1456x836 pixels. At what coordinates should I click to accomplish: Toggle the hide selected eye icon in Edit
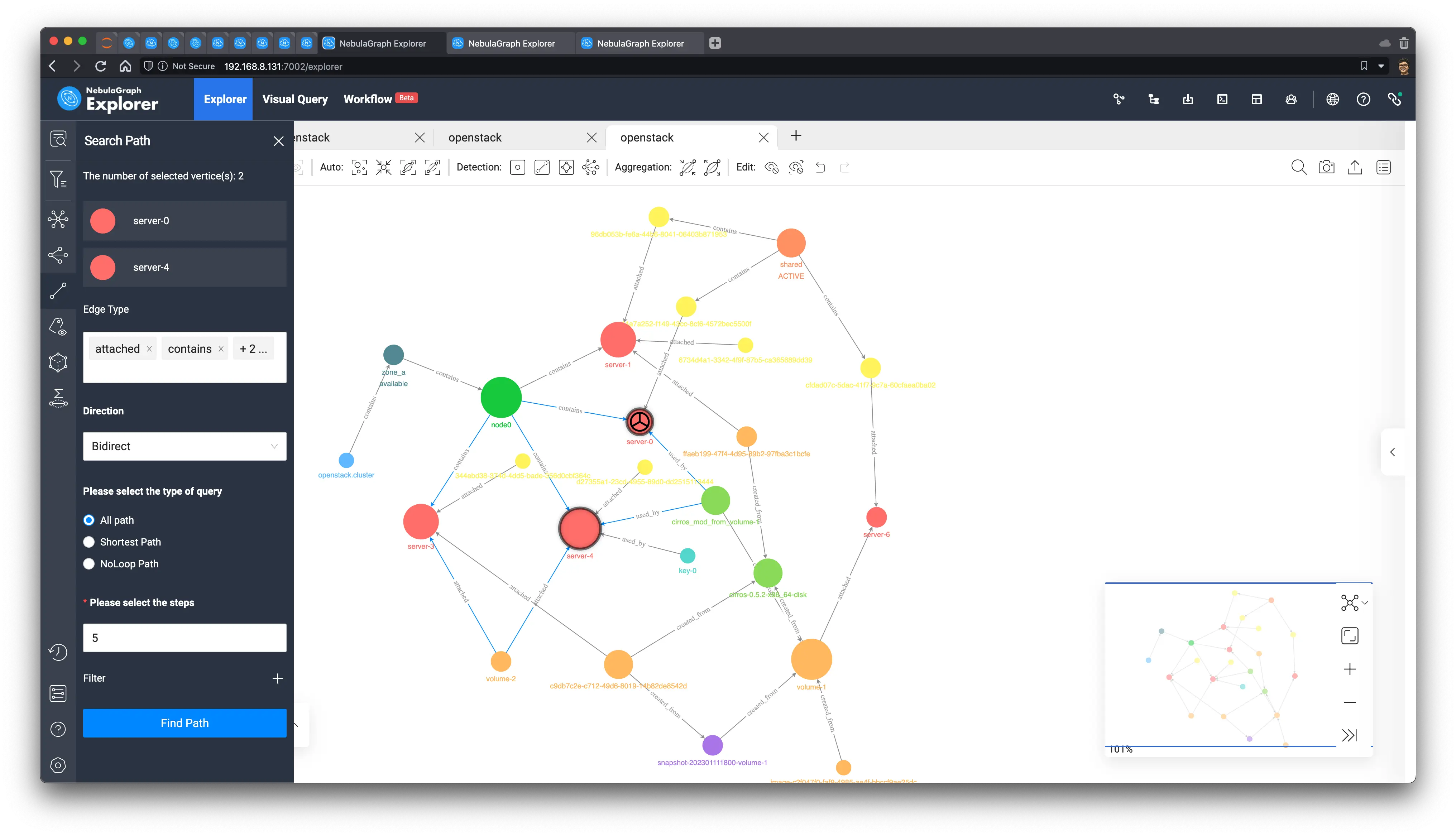pyautogui.click(x=772, y=167)
